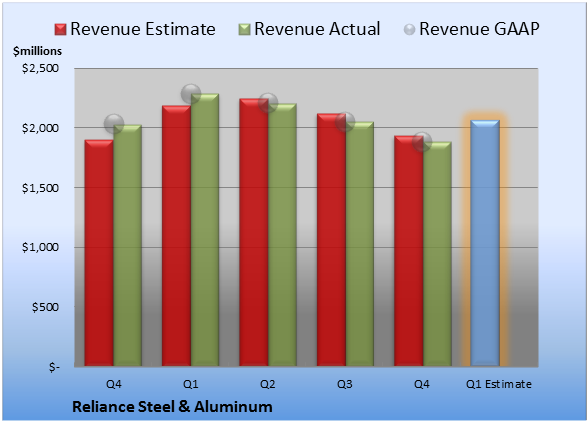The width and height of the screenshot is (588, 422).
Task: Click the "$millions" axis unit label
Action: tap(37, 51)
